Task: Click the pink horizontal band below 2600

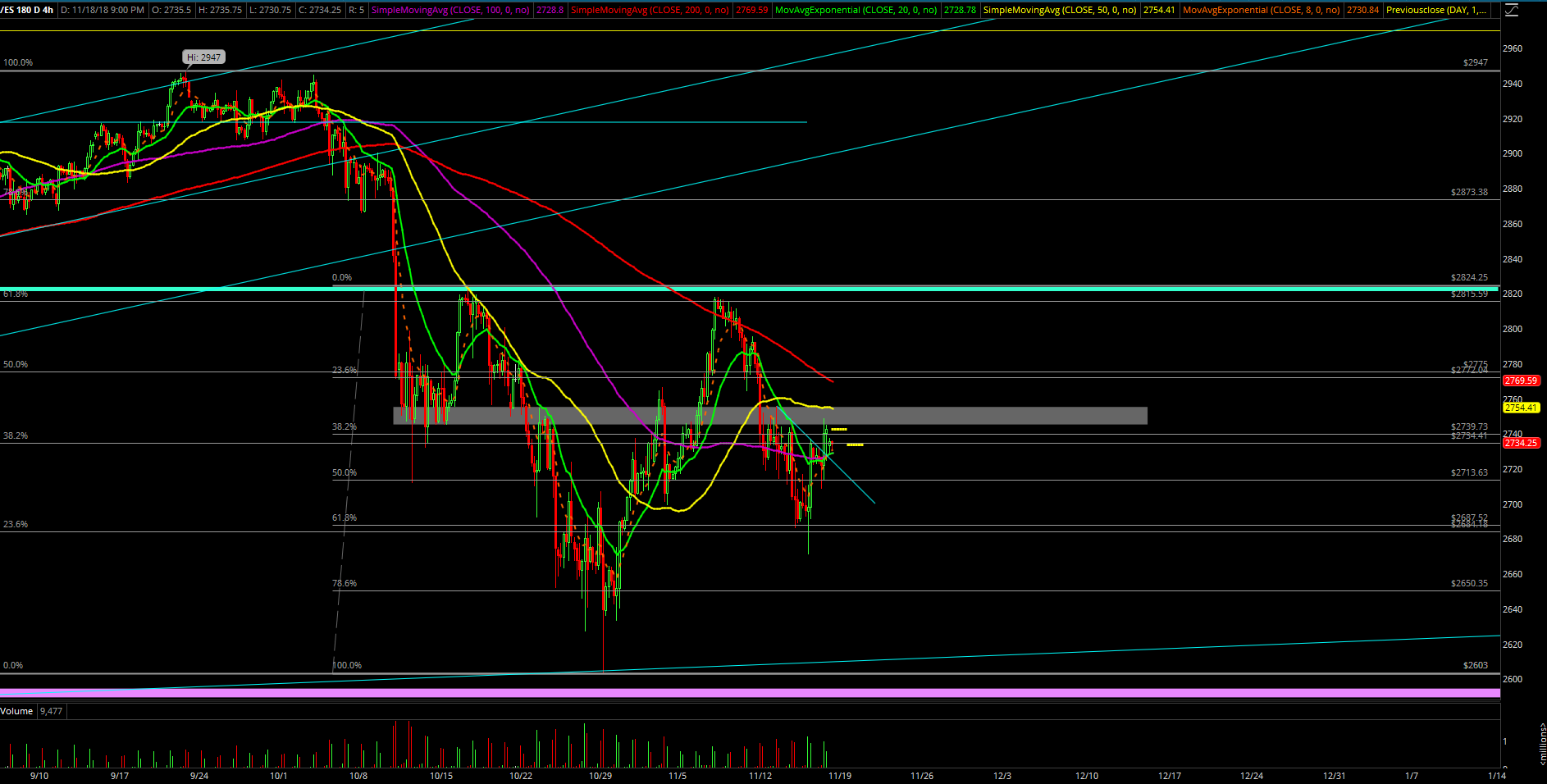Action: [x=750, y=693]
